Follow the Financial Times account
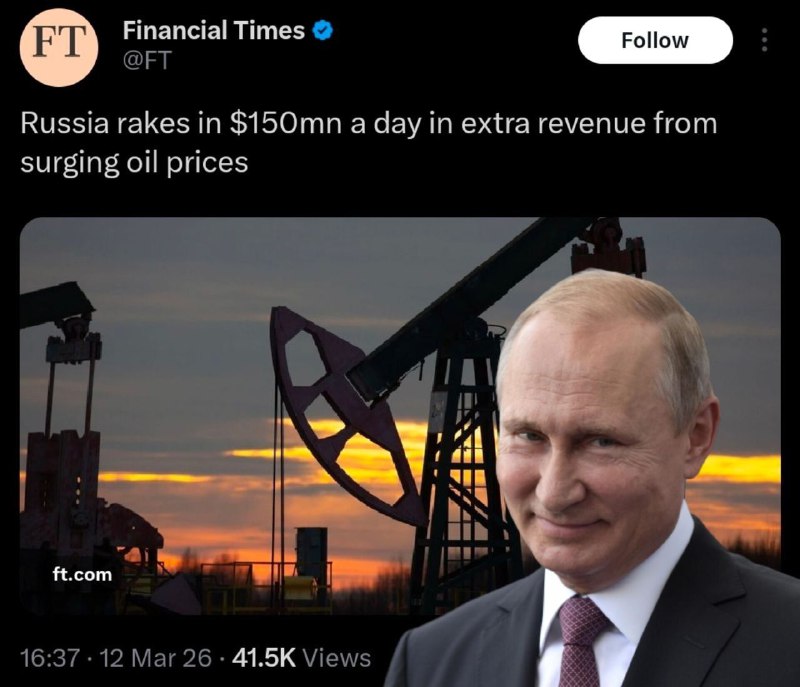Image resolution: width=800 pixels, height=687 pixels. pos(655,40)
